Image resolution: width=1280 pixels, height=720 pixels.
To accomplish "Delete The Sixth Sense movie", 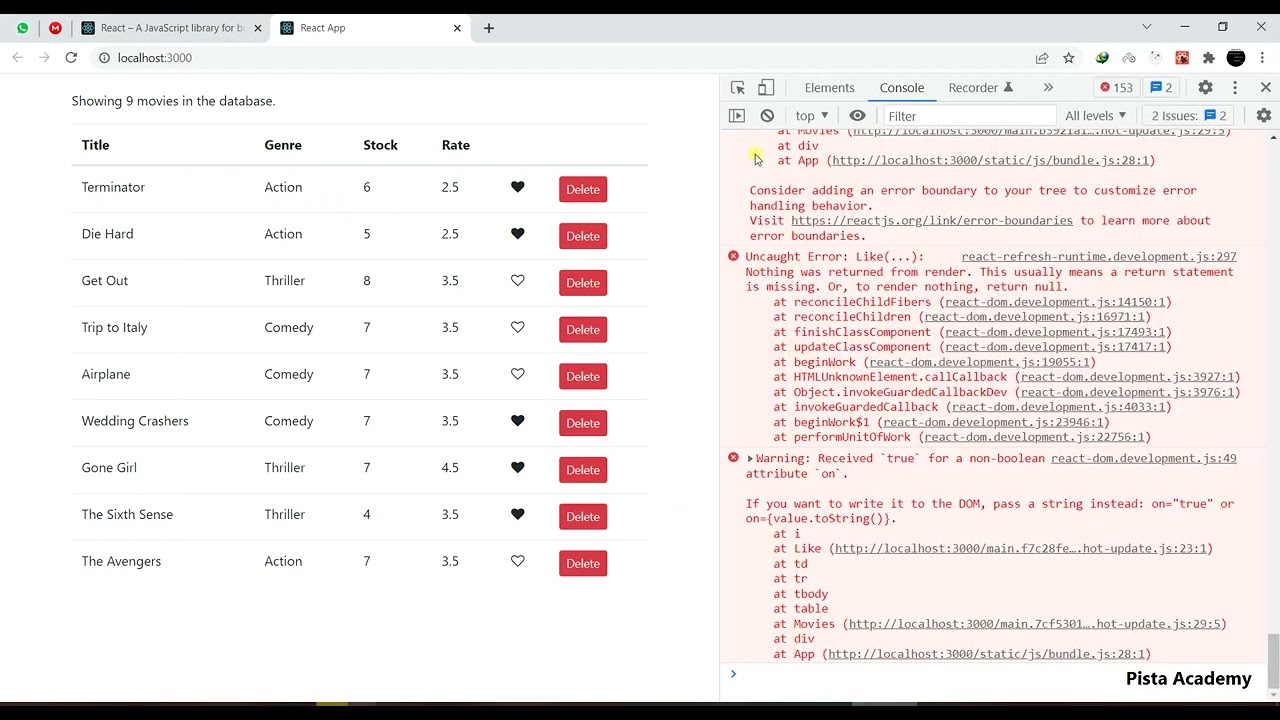I will coord(583,516).
